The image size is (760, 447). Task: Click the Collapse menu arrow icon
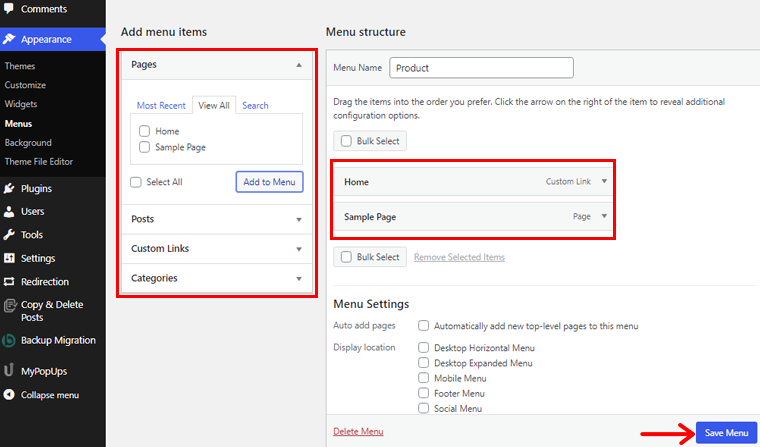pos(9,395)
